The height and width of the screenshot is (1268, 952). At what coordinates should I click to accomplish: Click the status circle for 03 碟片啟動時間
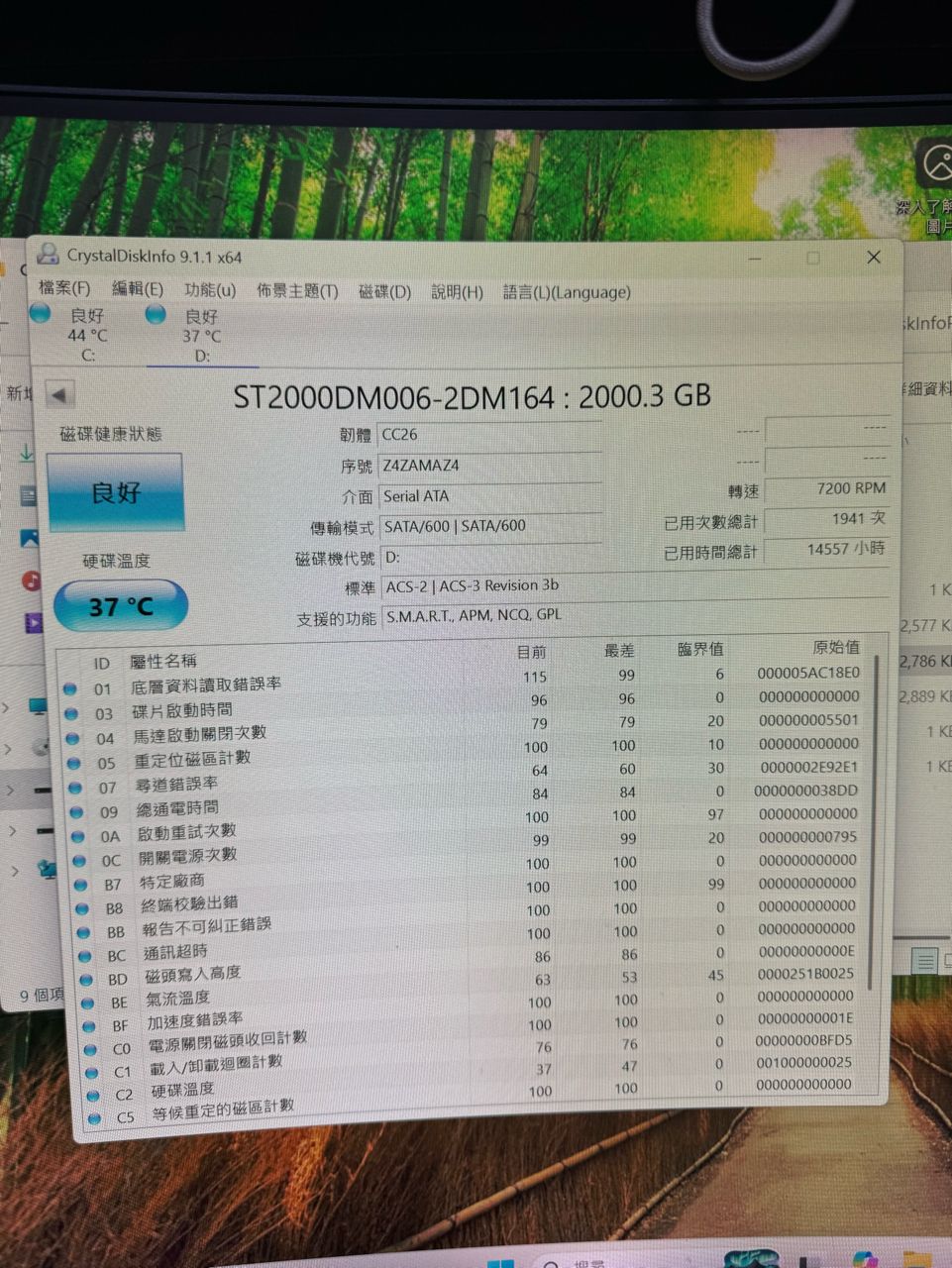pos(71,713)
